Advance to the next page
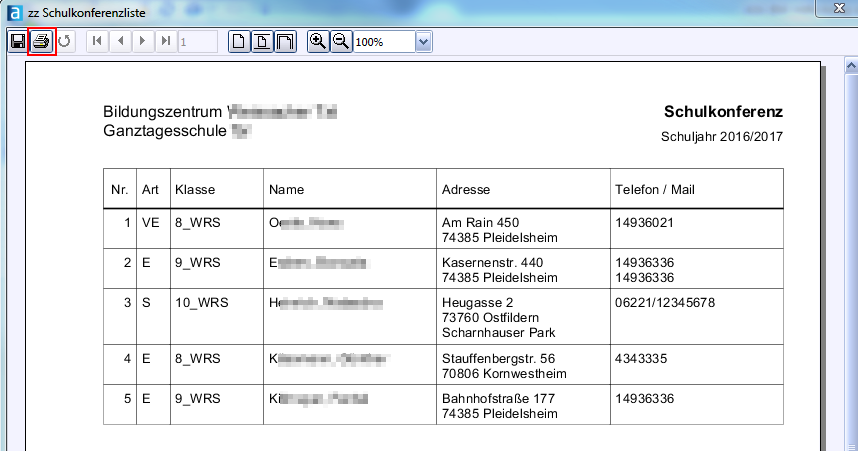Image resolution: width=858 pixels, height=451 pixels. (x=144, y=42)
